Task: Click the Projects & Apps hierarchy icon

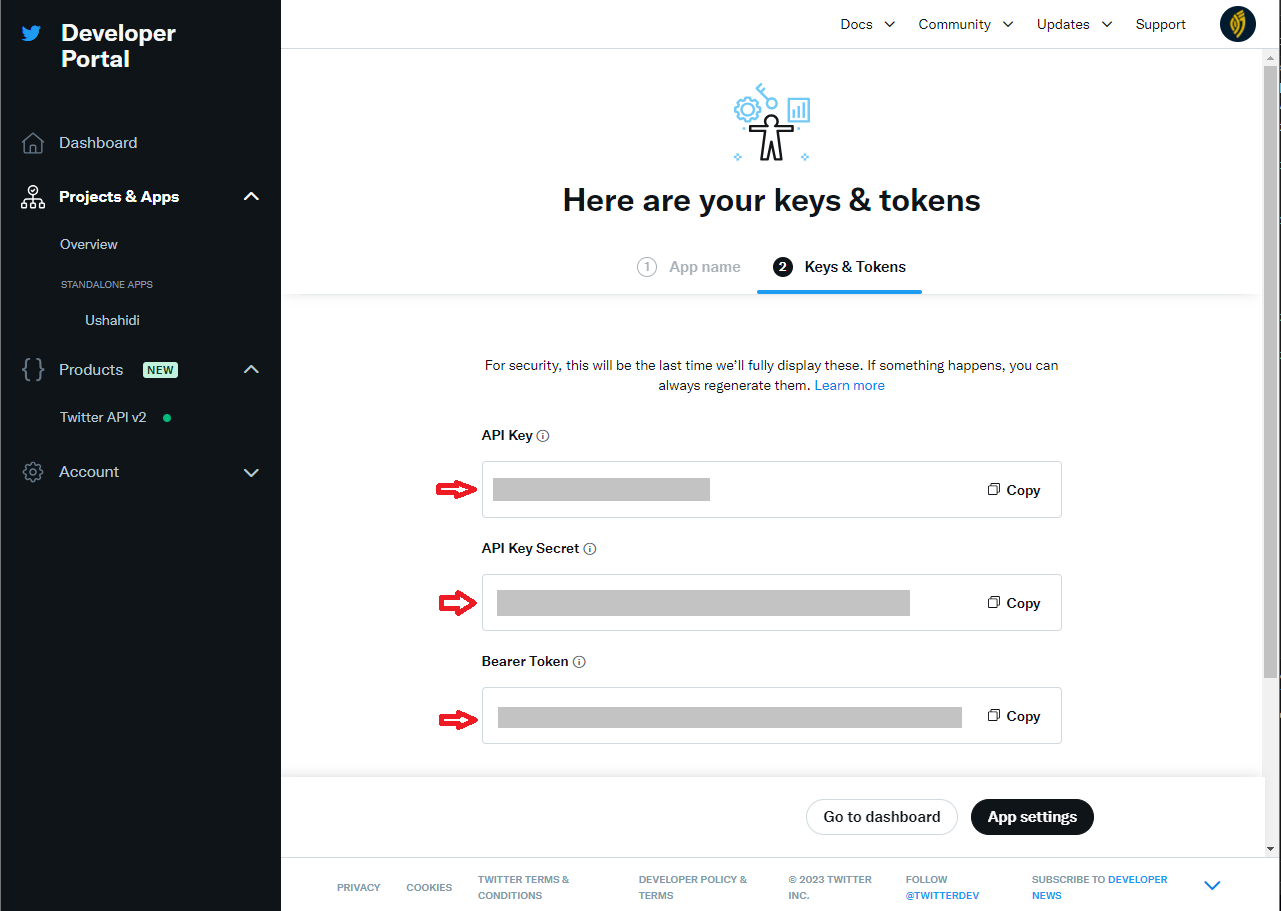Action: pos(33,197)
